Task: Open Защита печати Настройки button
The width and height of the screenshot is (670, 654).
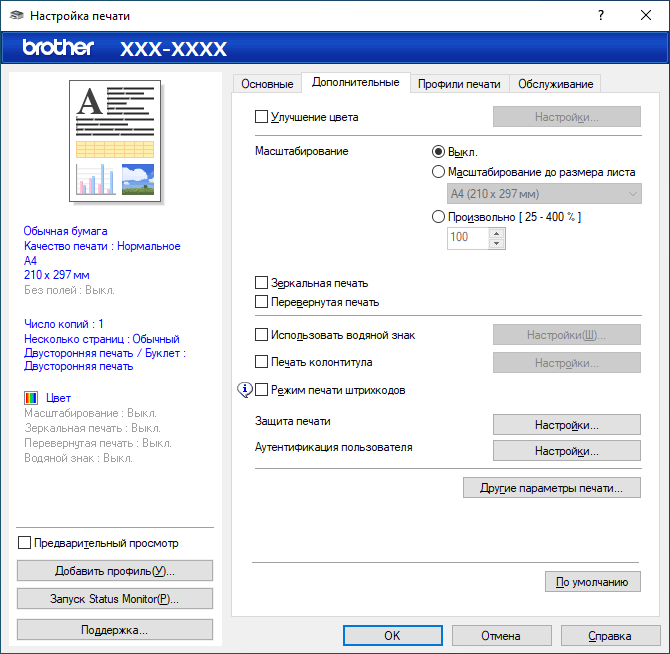Action: (x=567, y=425)
